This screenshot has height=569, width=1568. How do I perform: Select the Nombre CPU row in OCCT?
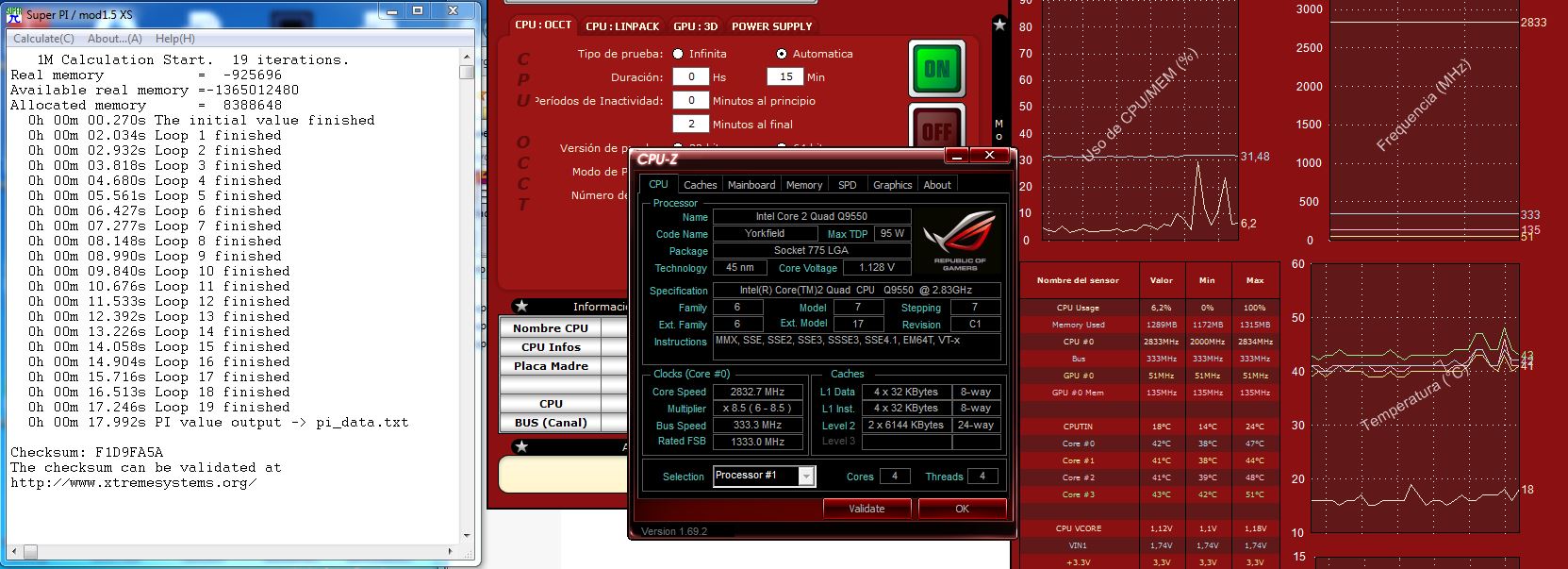click(564, 327)
